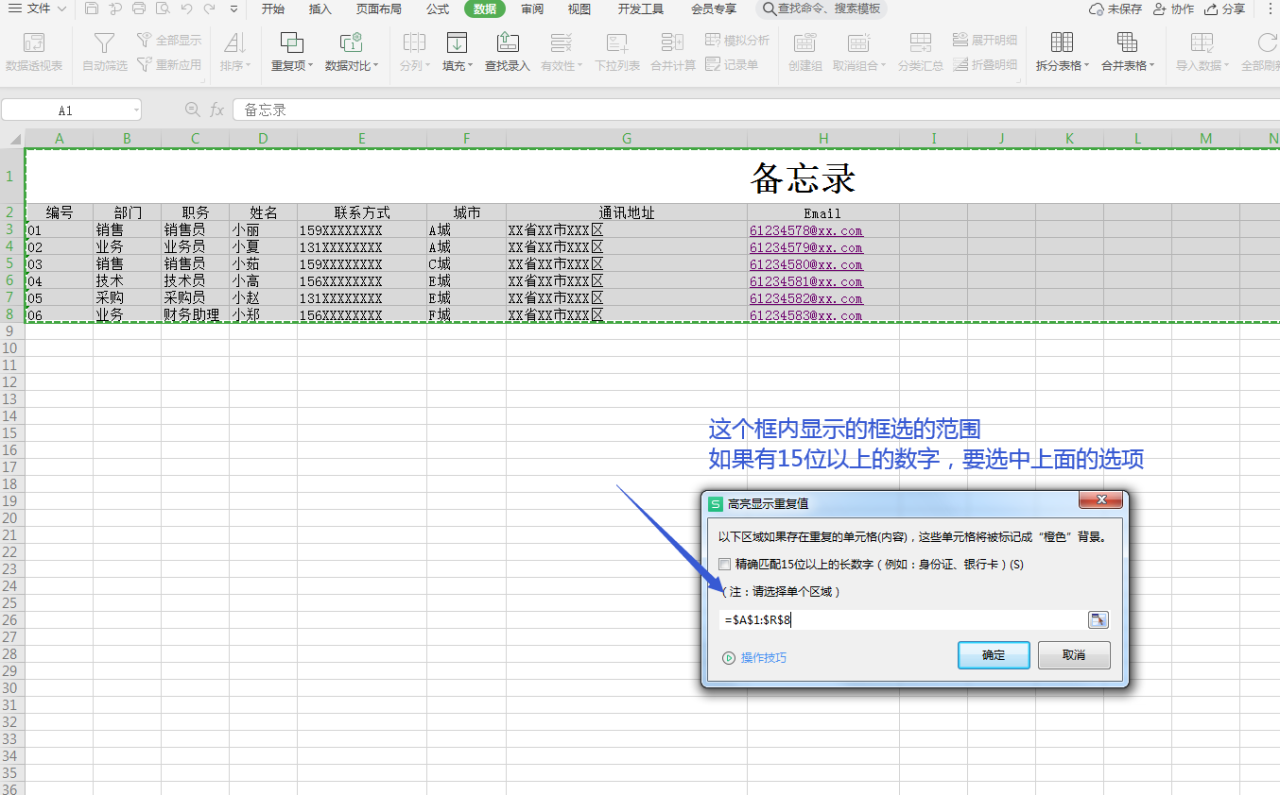Switch to the 页面布局 tab
This screenshot has width=1280, height=795.
pos(379,9)
